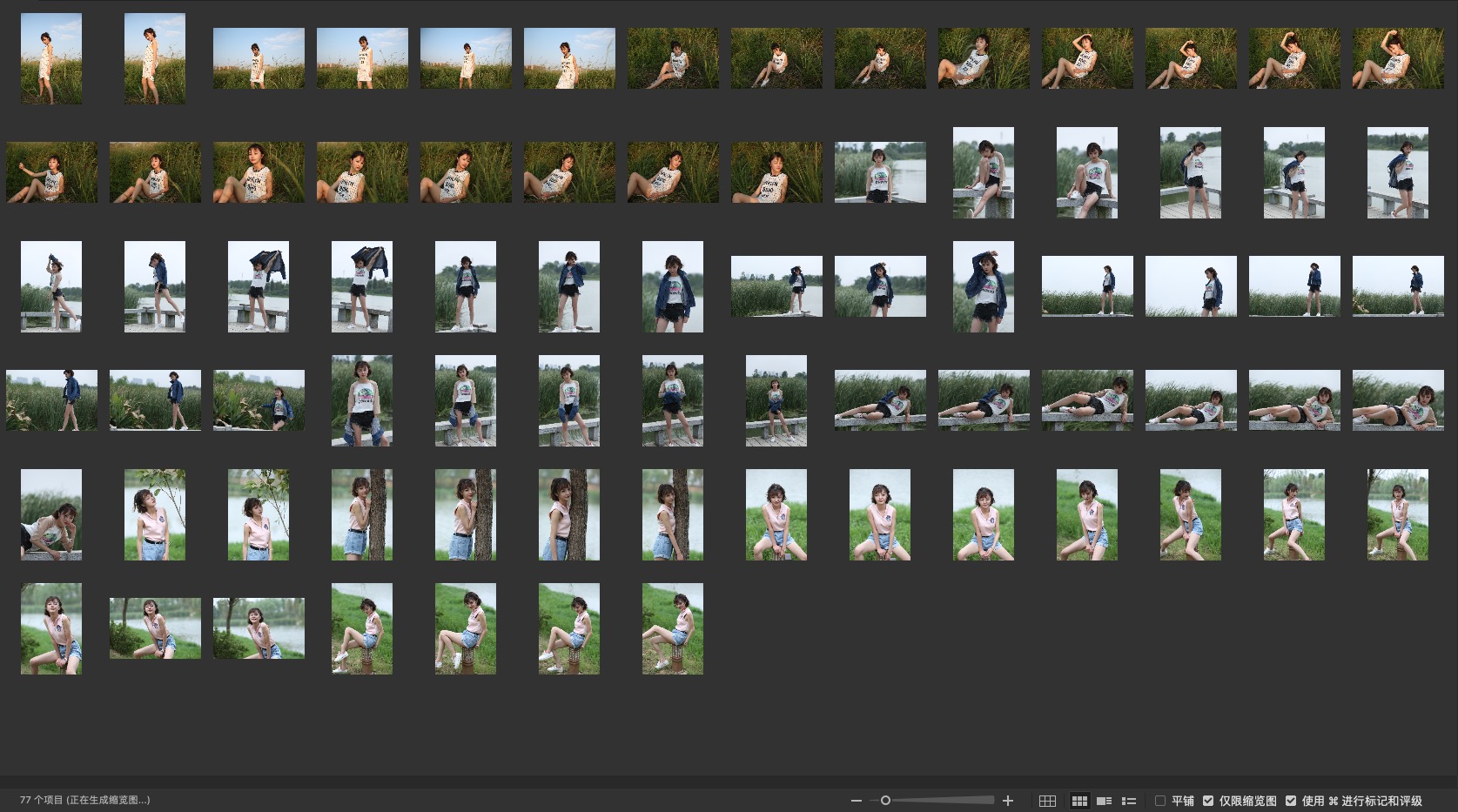Select third-row portrait close-up with arm raised

tap(983, 286)
